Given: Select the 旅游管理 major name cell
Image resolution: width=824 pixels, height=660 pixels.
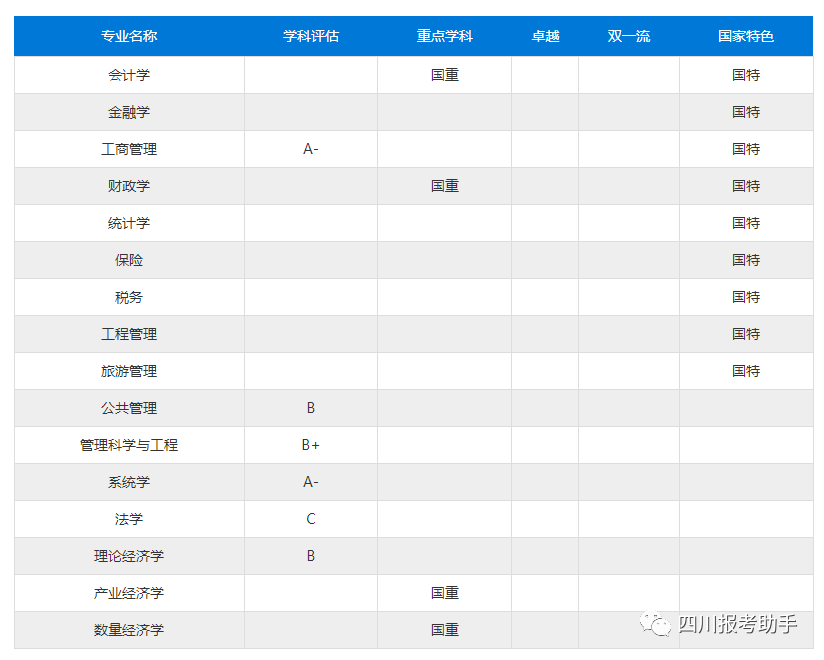Looking at the screenshot, I should click(x=129, y=372).
